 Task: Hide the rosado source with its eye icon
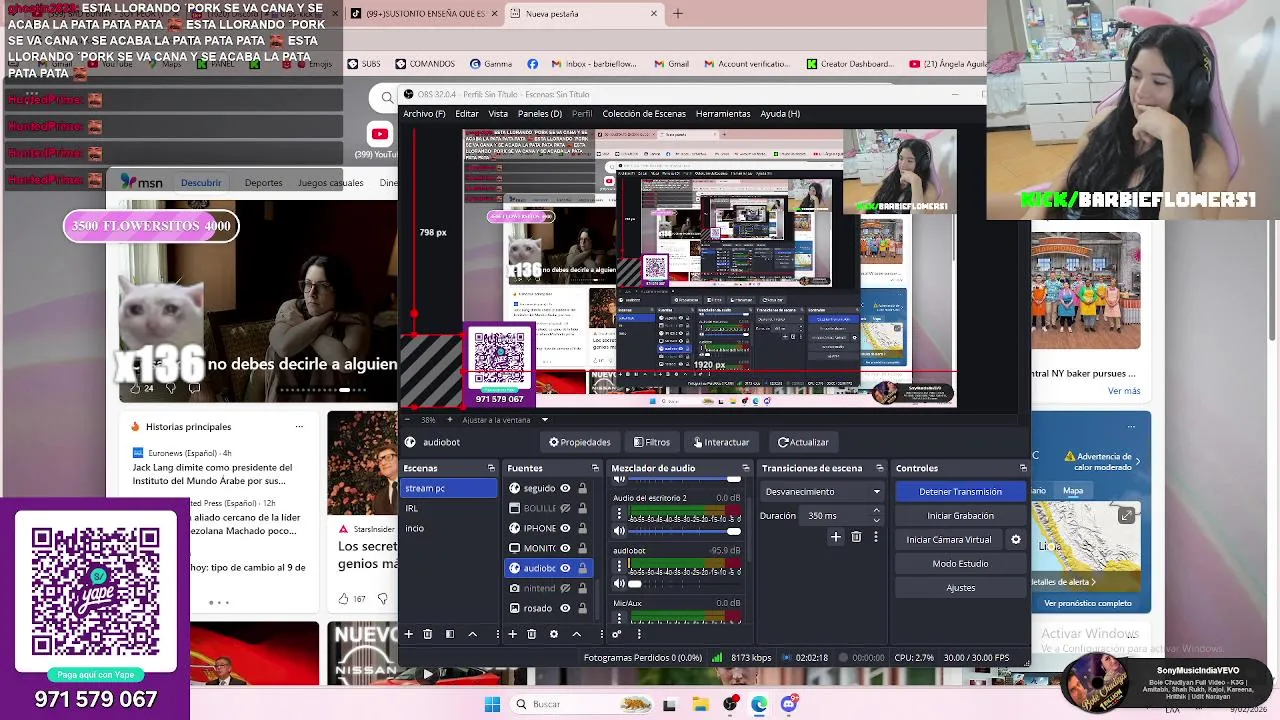(x=565, y=608)
